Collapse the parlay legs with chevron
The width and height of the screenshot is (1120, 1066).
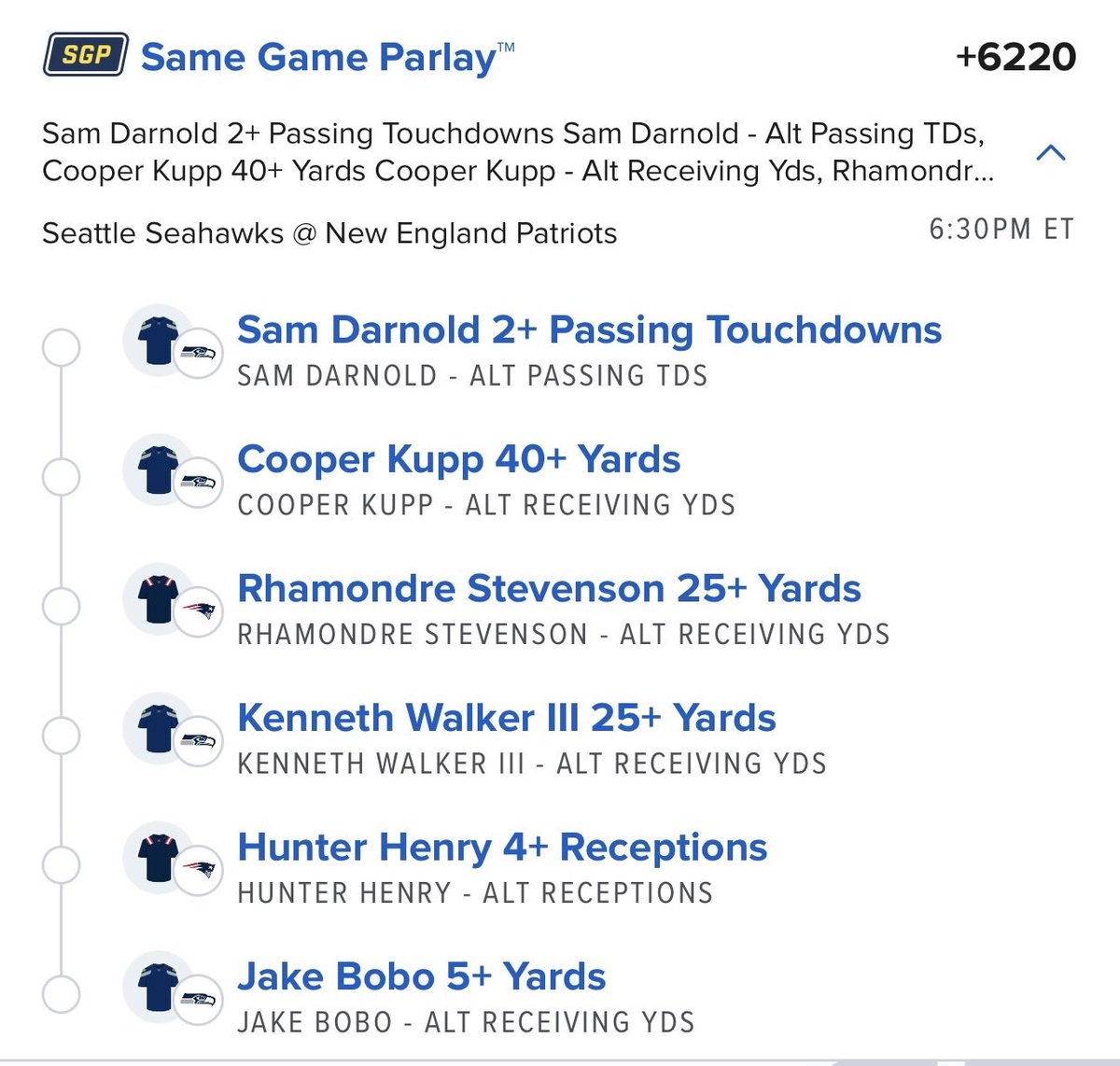tap(1051, 152)
